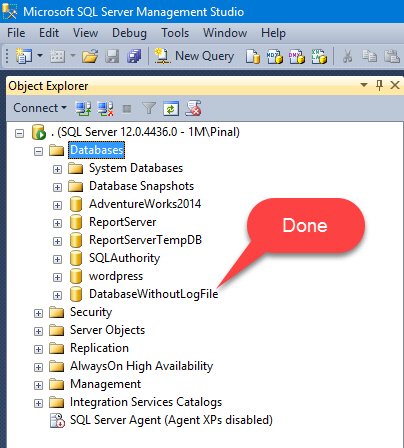404x448 pixels.
Task: Open the Debug menu
Action: pyautogui.click(x=129, y=33)
